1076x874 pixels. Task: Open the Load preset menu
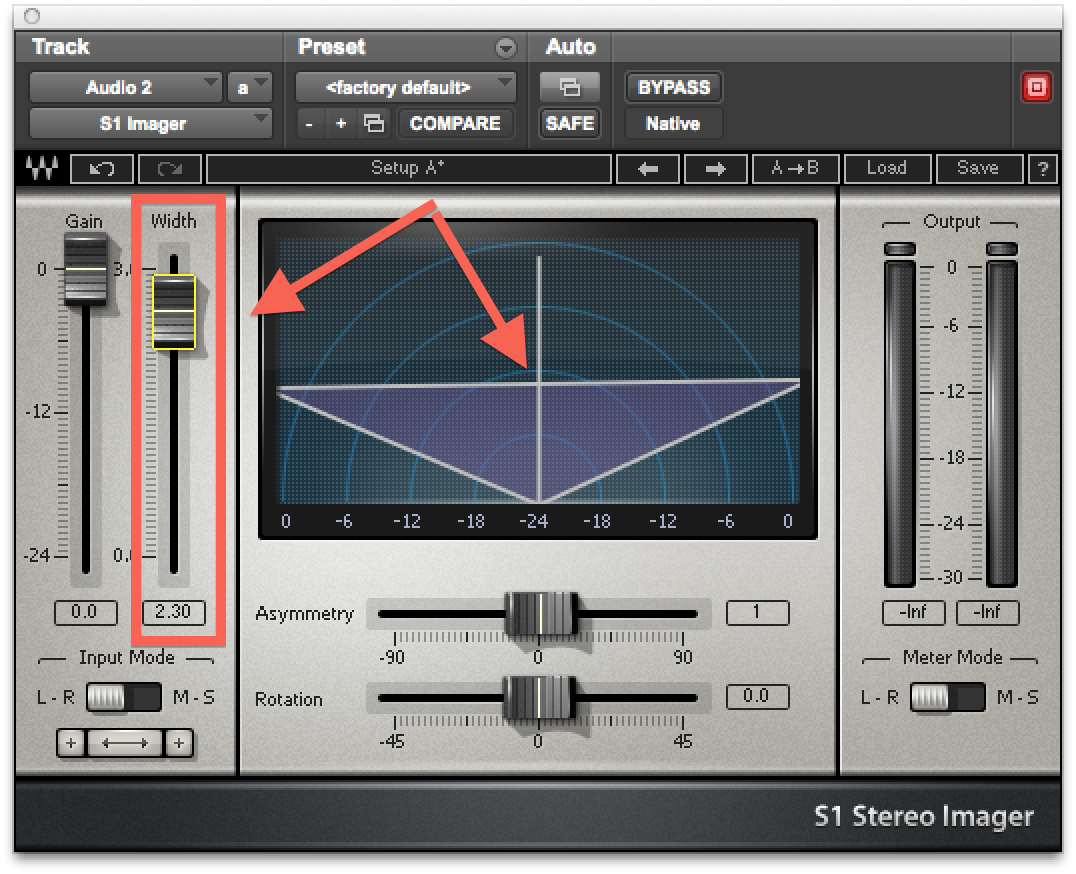[x=887, y=169]
